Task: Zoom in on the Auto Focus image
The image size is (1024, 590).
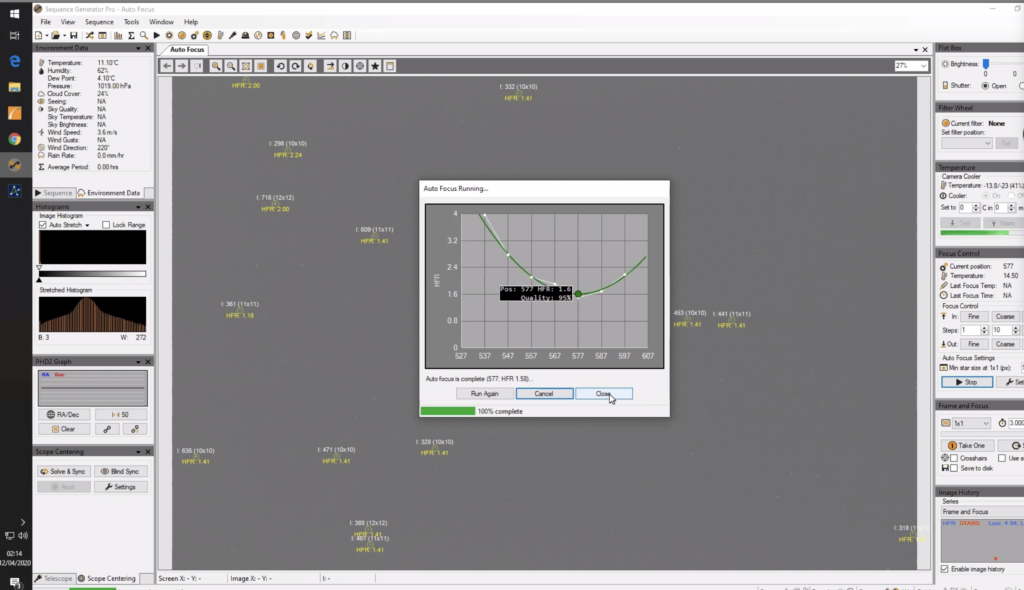Action: tap(216, 66)
